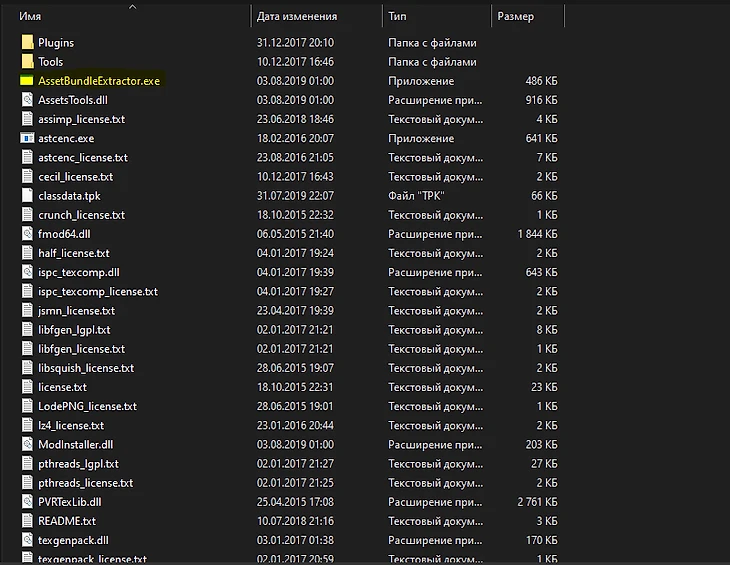The image size is (730, 565).
Task: Click the date 31.12.2017 20:10 for Plugins
Action: (x=295, y=42)
